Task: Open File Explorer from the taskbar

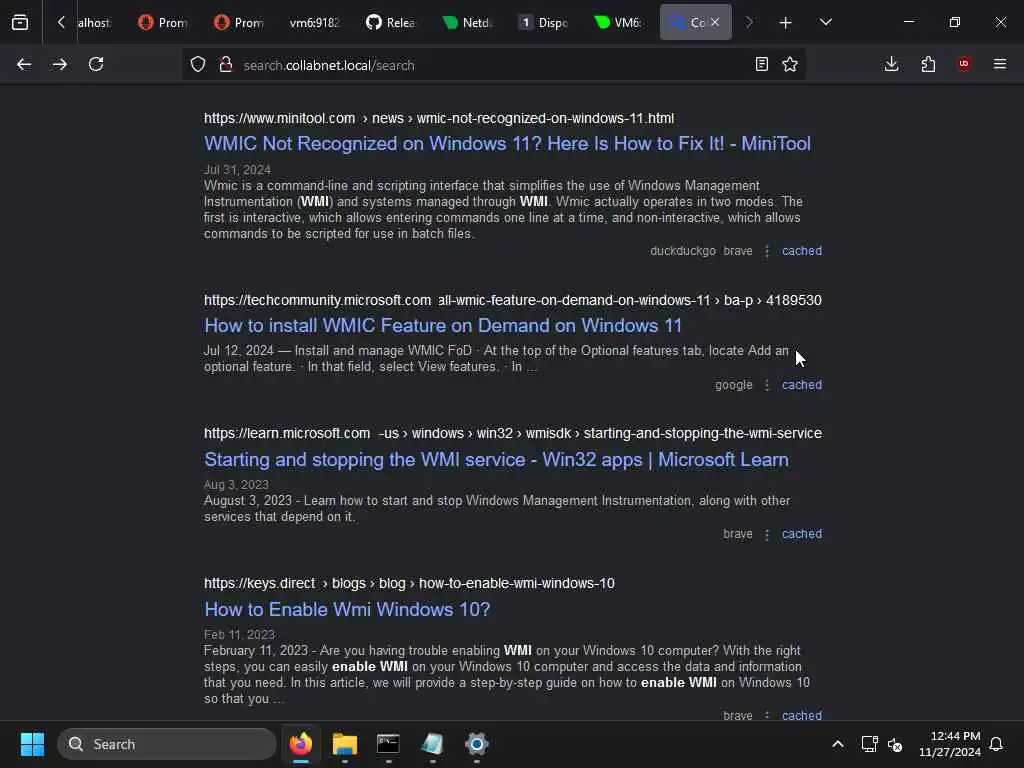Action: pos(345,744)
